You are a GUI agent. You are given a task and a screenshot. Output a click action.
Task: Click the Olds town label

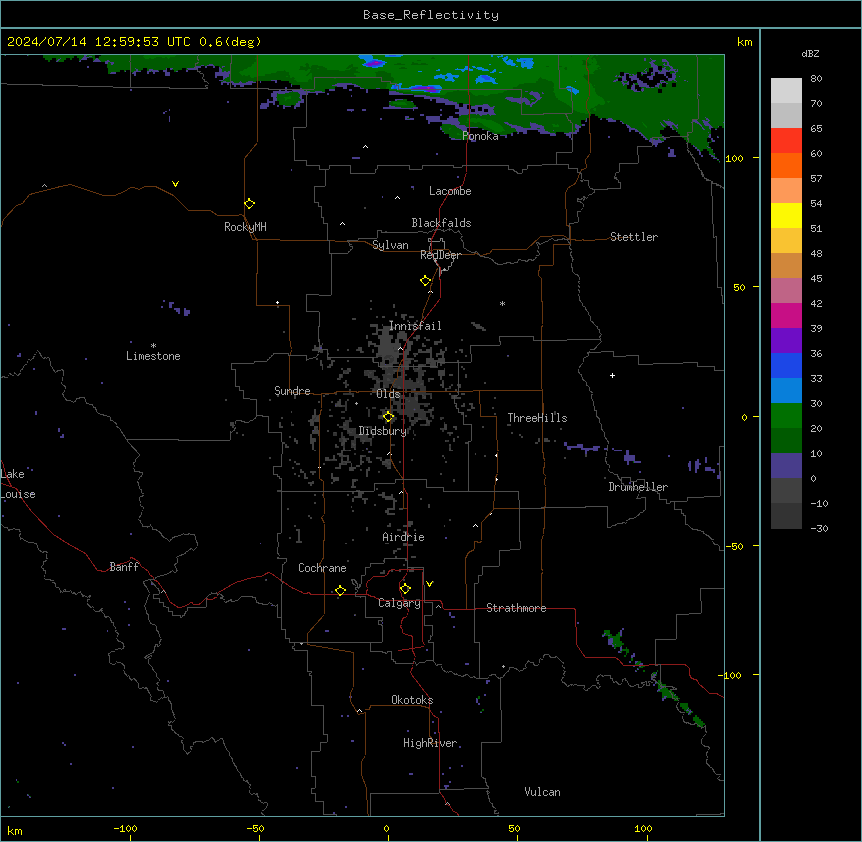coord(388,394)
